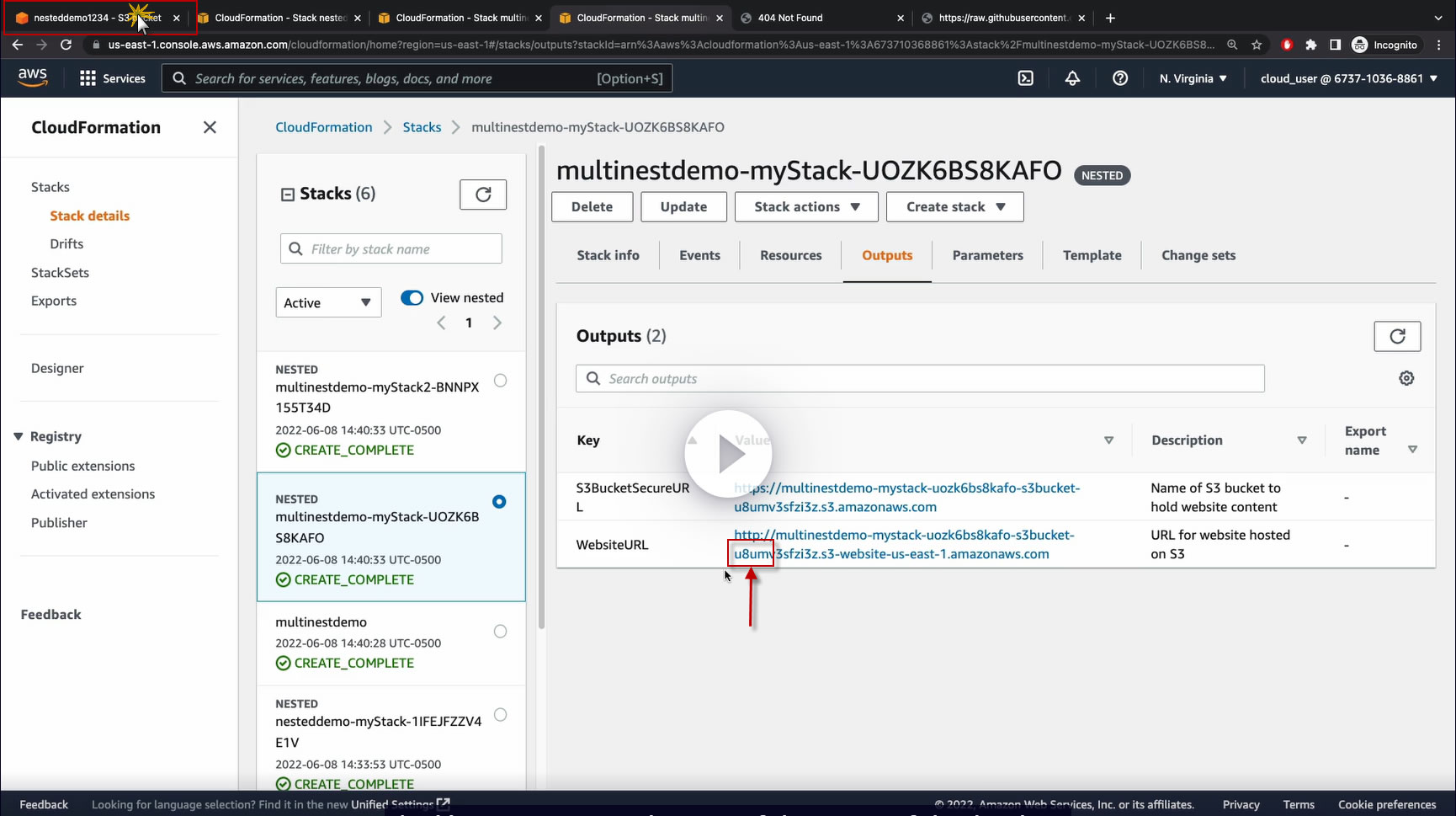
Task: Select the multinestdemo-myStack2-BNNPX155T34D radio button
Action: point(500,381)
